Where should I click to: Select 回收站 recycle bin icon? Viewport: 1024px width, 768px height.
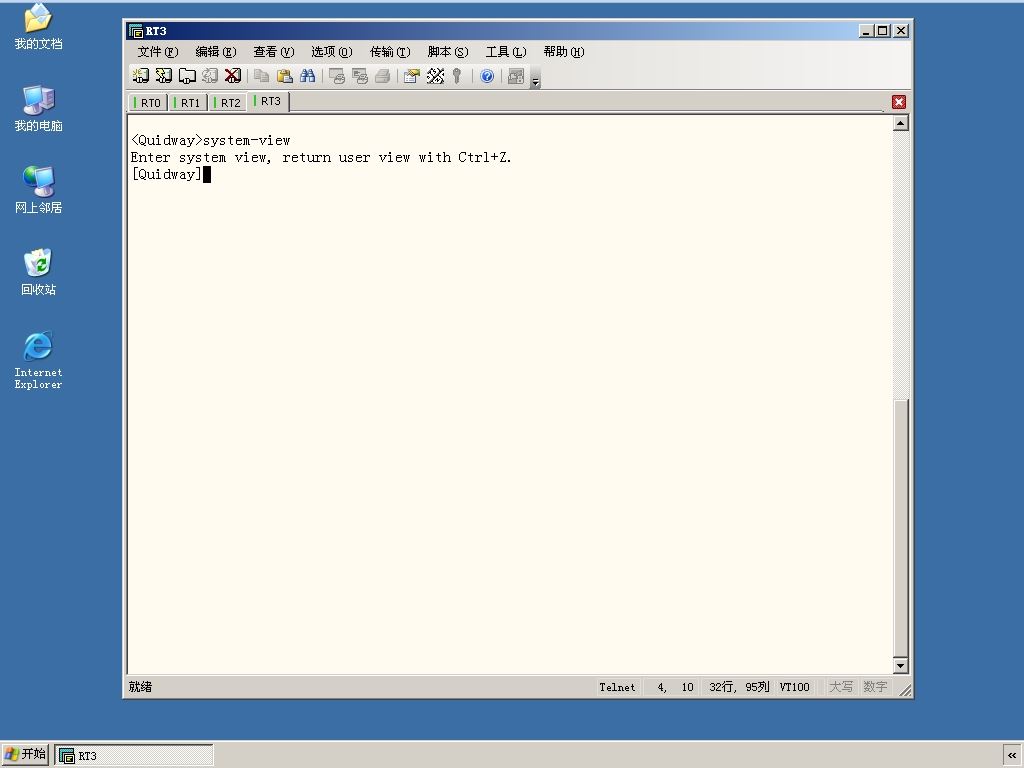click(39, 272)
